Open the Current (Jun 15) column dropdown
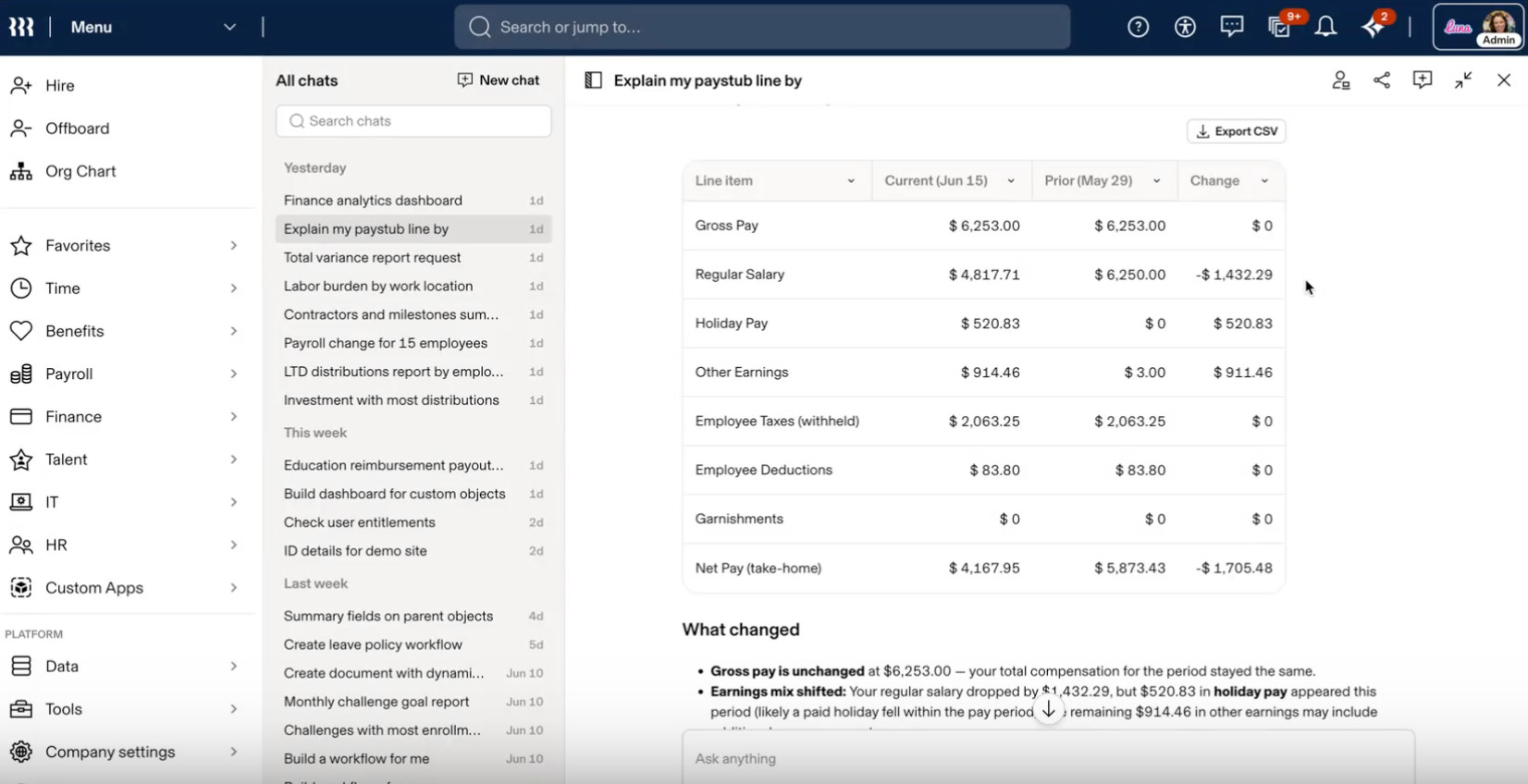This screenshot has height=784, width=1528. tap(1011, 181)
